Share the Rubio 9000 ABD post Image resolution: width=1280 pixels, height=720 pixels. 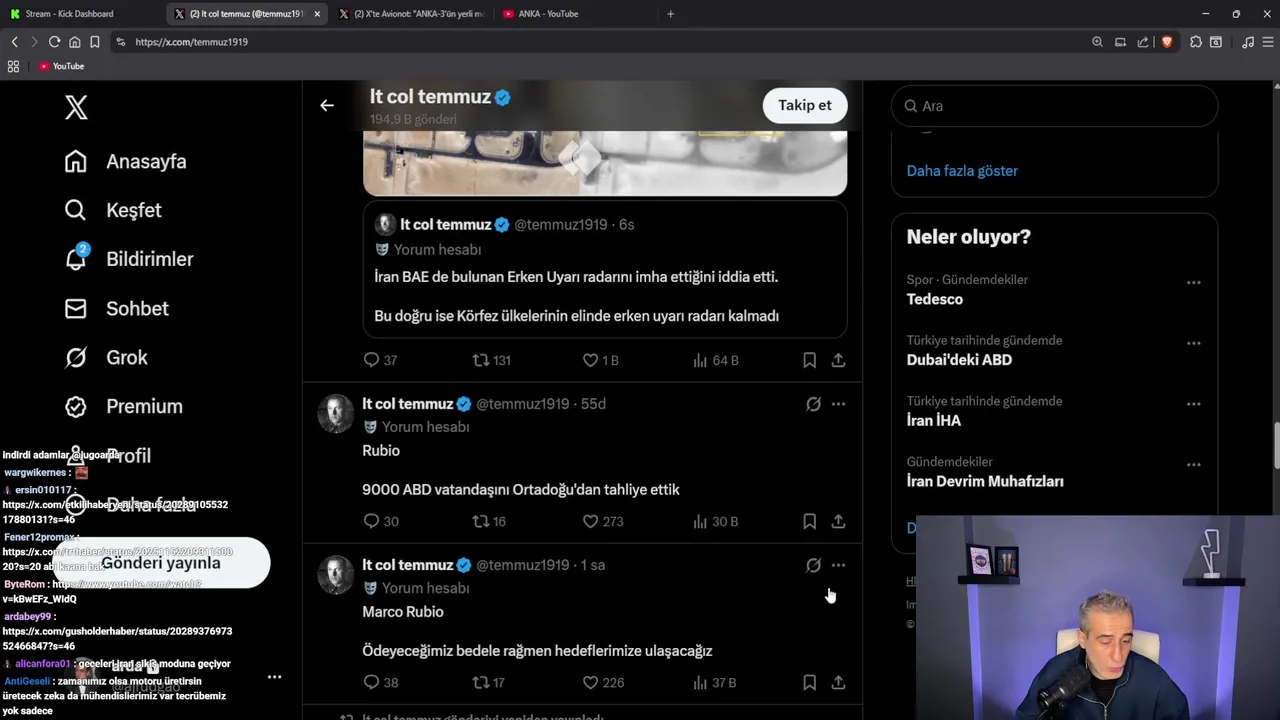838,521
